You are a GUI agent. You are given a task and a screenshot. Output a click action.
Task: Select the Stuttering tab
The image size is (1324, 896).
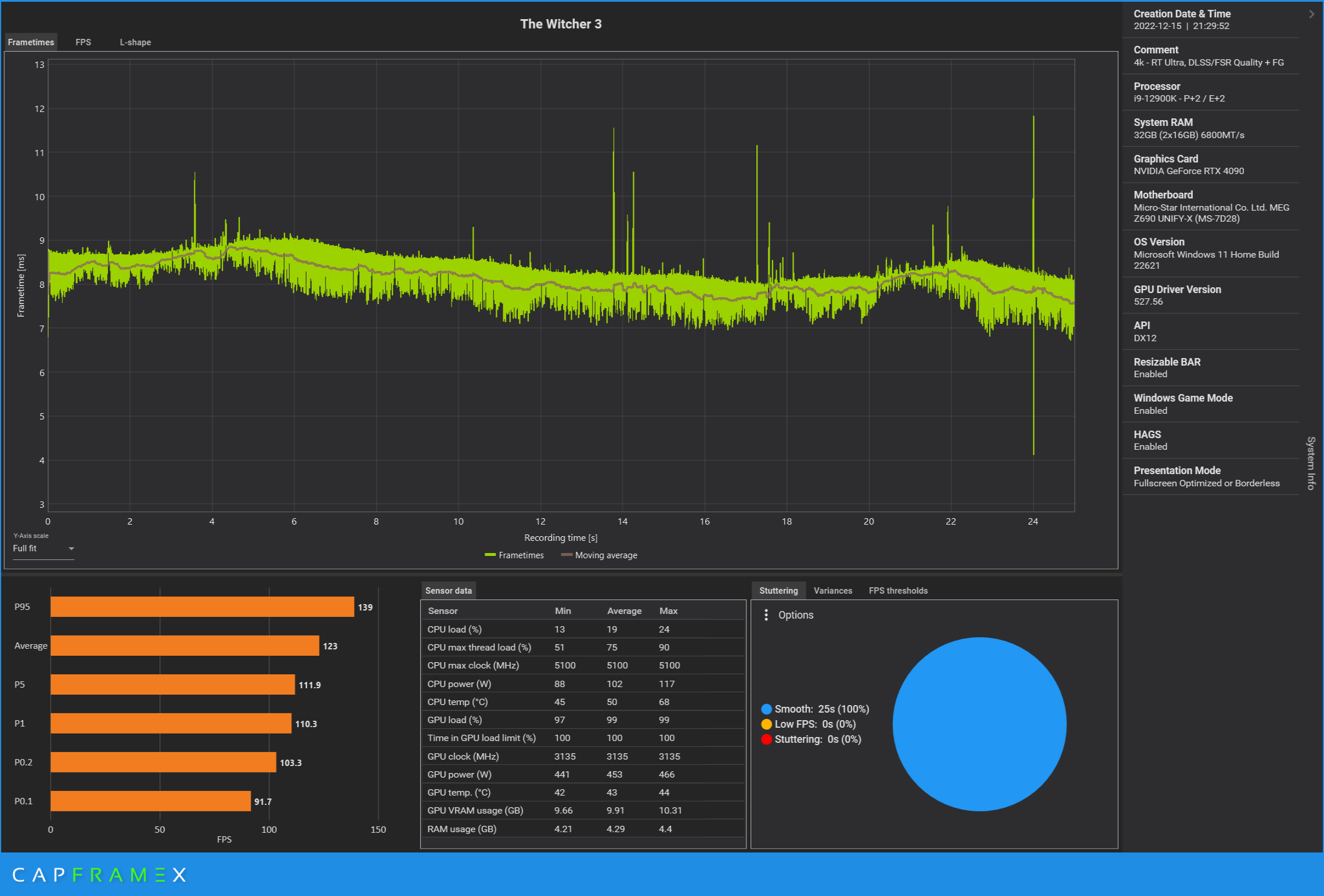click(778, 591)
